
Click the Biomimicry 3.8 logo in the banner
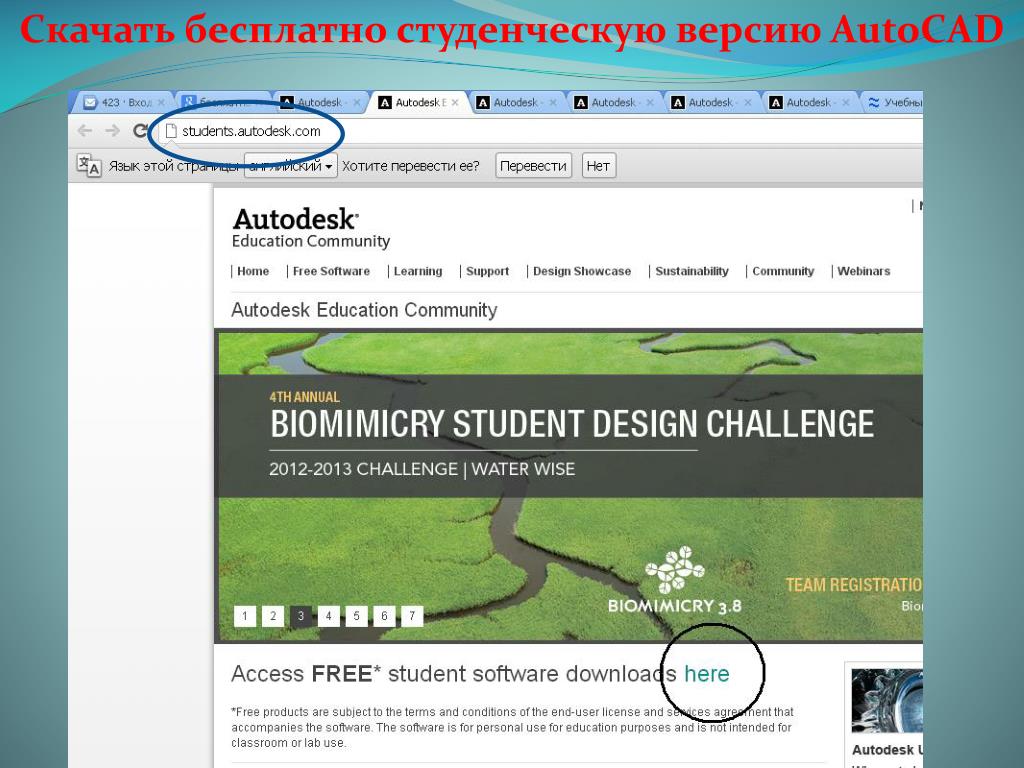[x=675, y=581]
